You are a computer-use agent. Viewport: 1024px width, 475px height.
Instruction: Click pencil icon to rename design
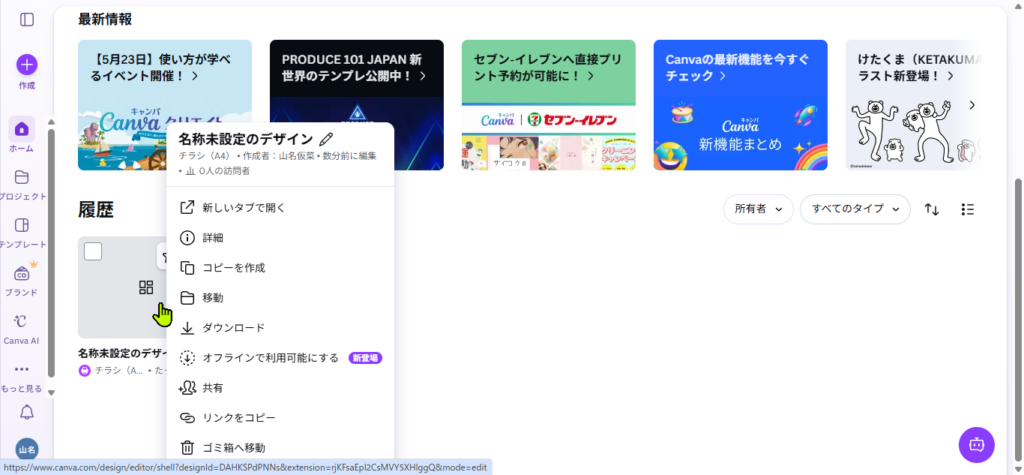tap(327, 139)
